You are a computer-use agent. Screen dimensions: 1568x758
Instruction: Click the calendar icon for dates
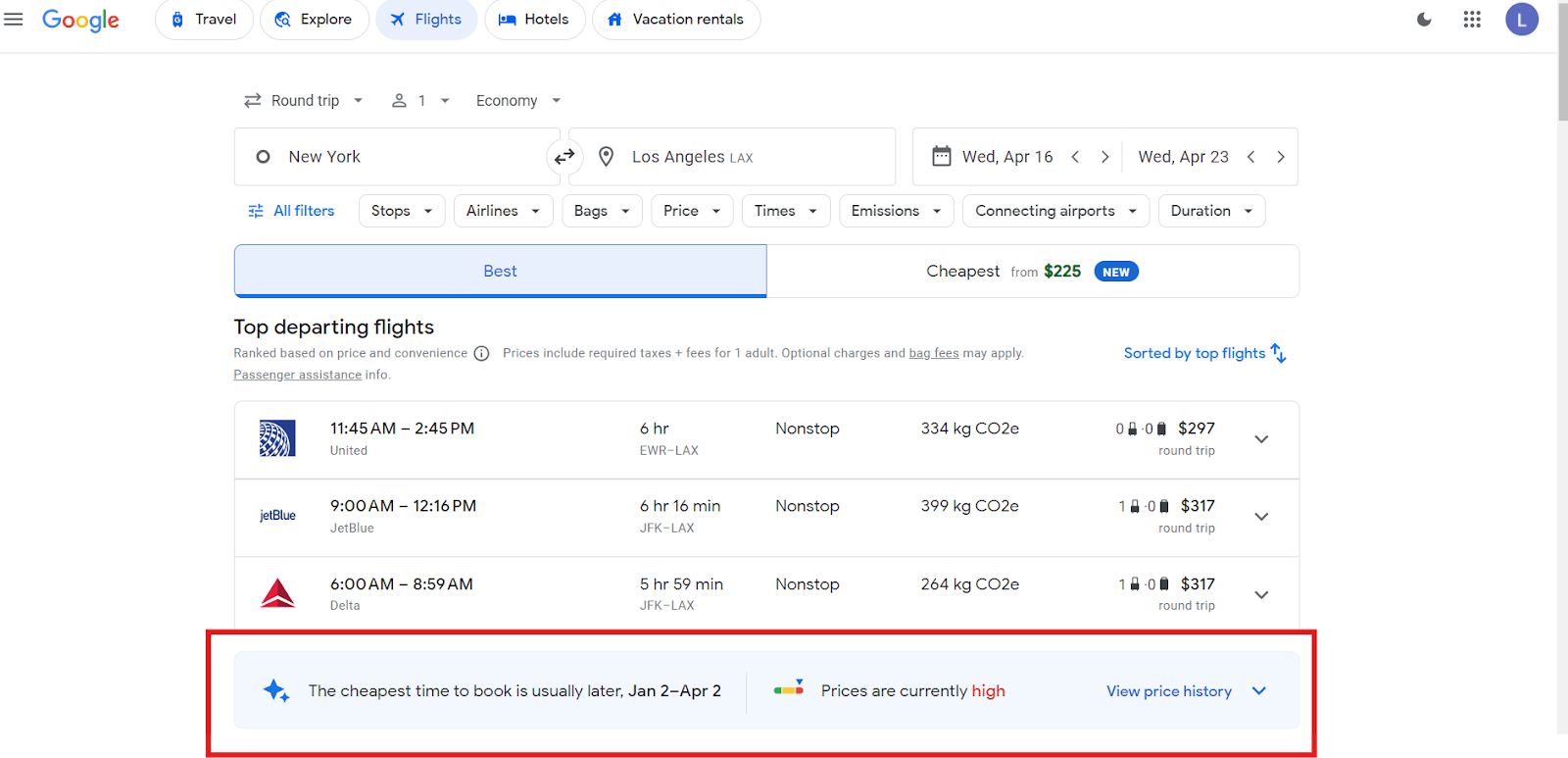(x=942, y=156)
